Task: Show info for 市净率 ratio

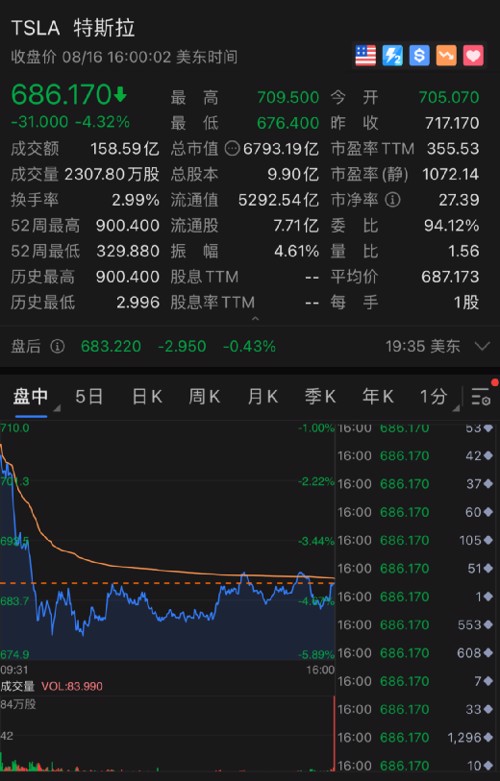Action: coord(393,200)
